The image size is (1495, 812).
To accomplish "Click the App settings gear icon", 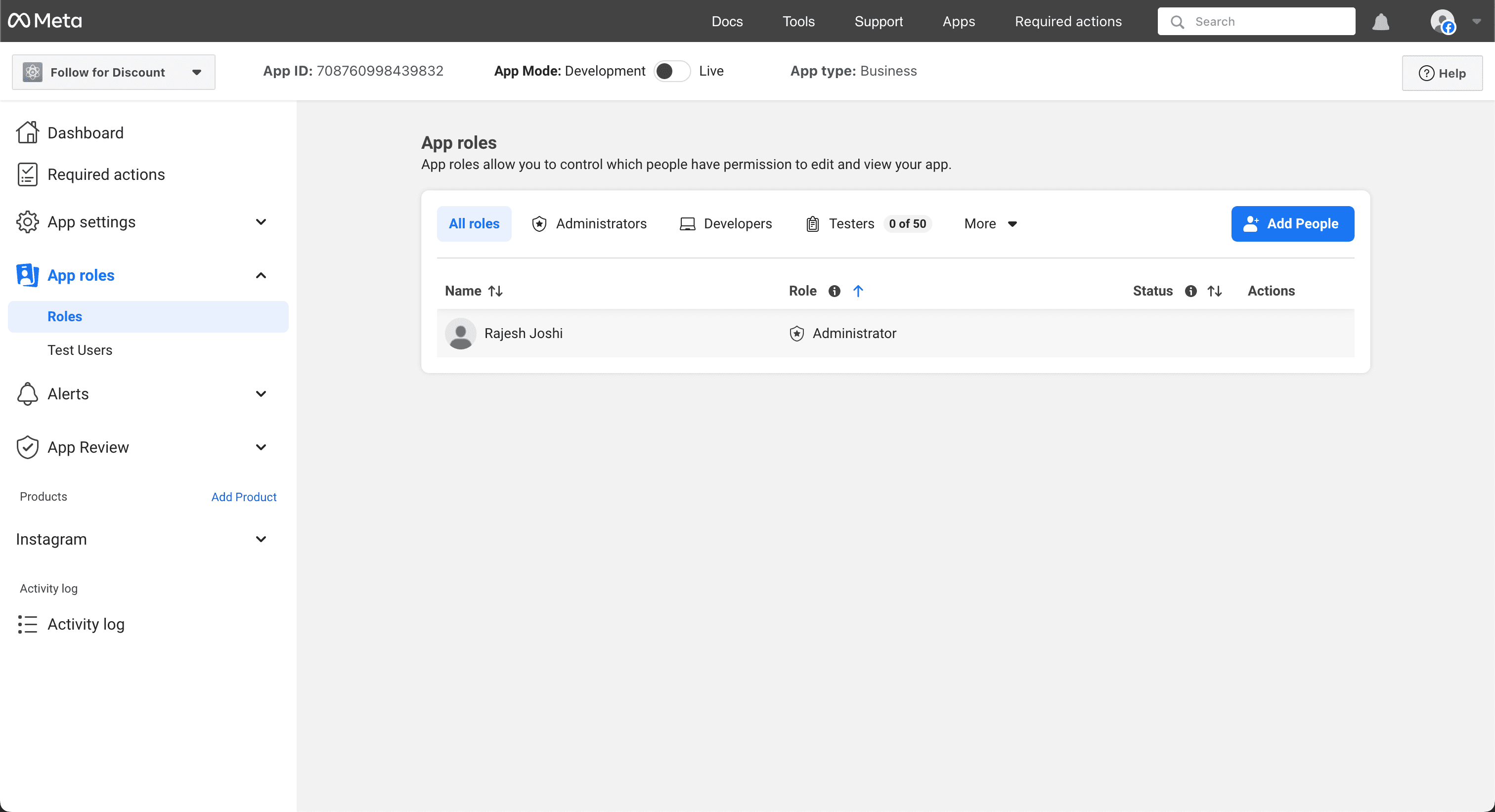I will pos(27,221).
